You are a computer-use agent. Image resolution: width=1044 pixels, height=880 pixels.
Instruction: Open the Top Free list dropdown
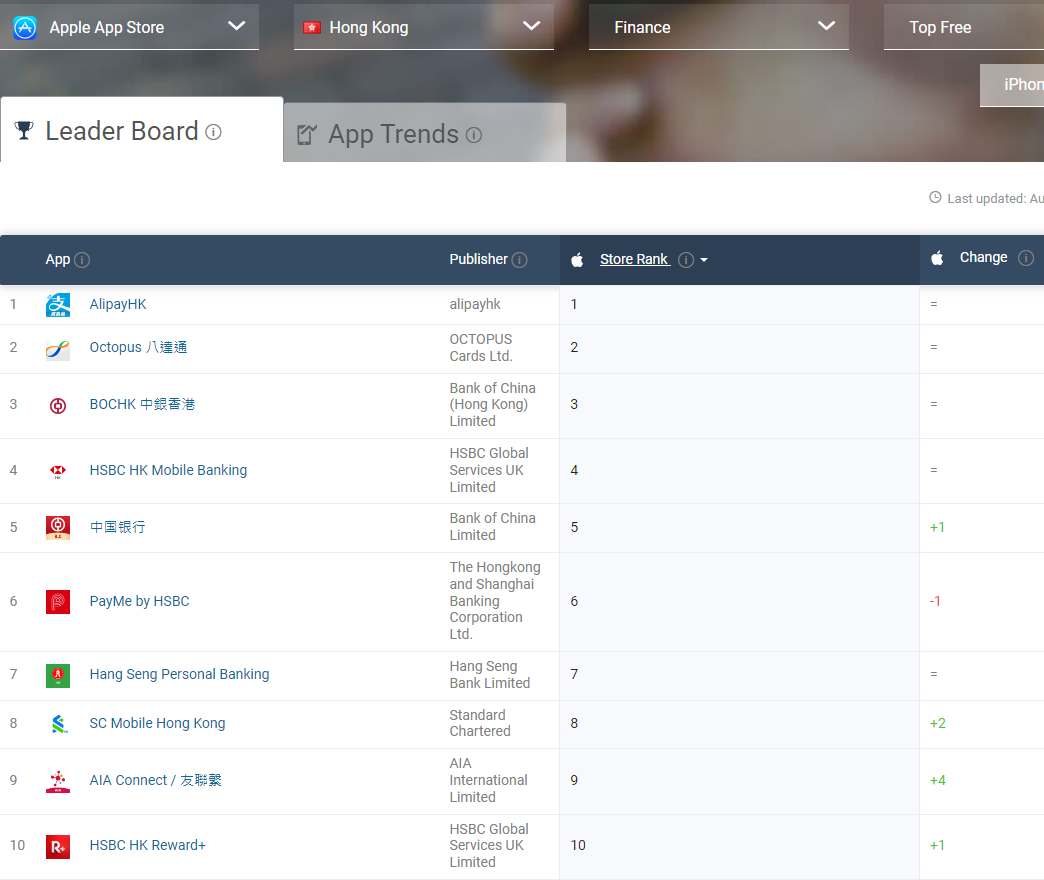click(963, 27)
